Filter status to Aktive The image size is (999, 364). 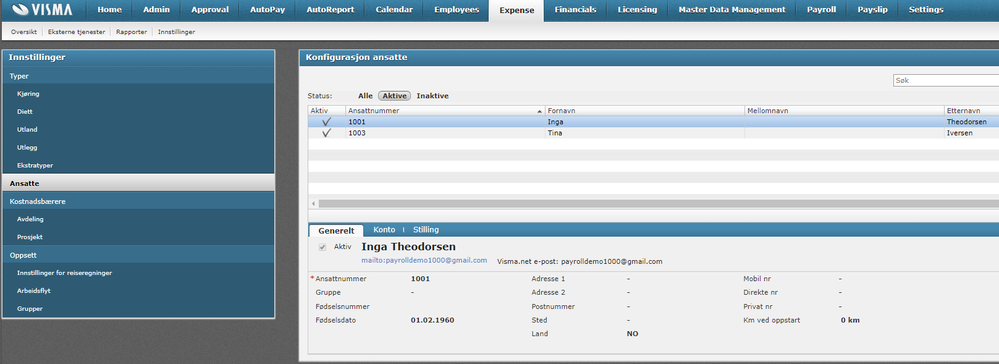tap(394, 96)
